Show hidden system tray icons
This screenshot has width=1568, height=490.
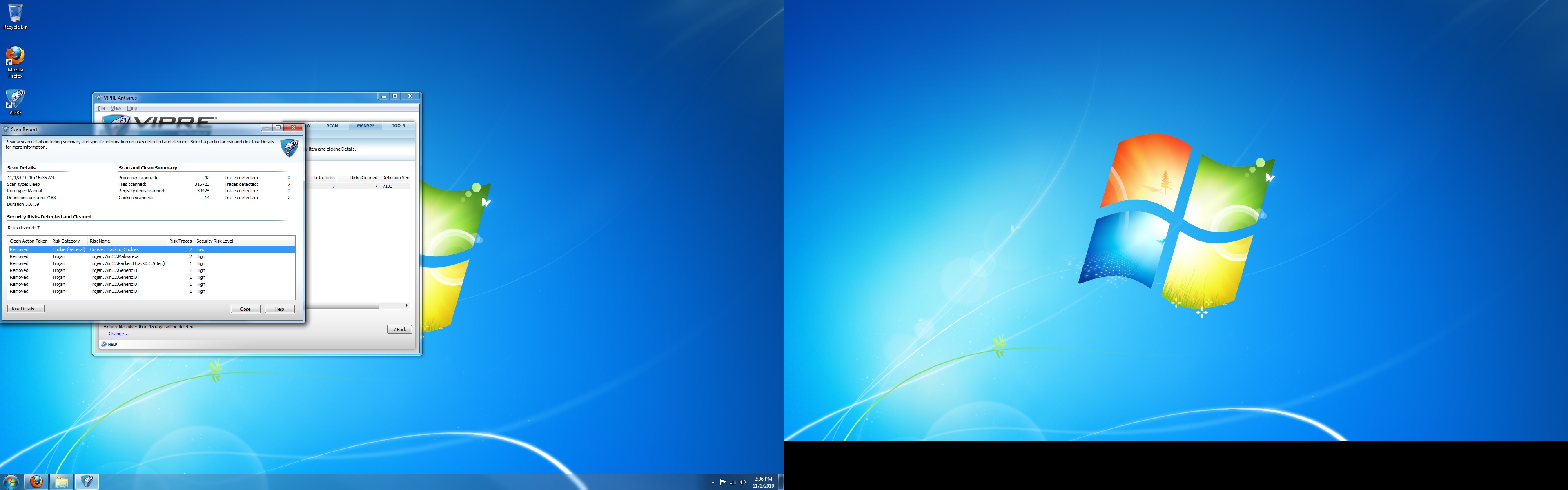point(713,482)
